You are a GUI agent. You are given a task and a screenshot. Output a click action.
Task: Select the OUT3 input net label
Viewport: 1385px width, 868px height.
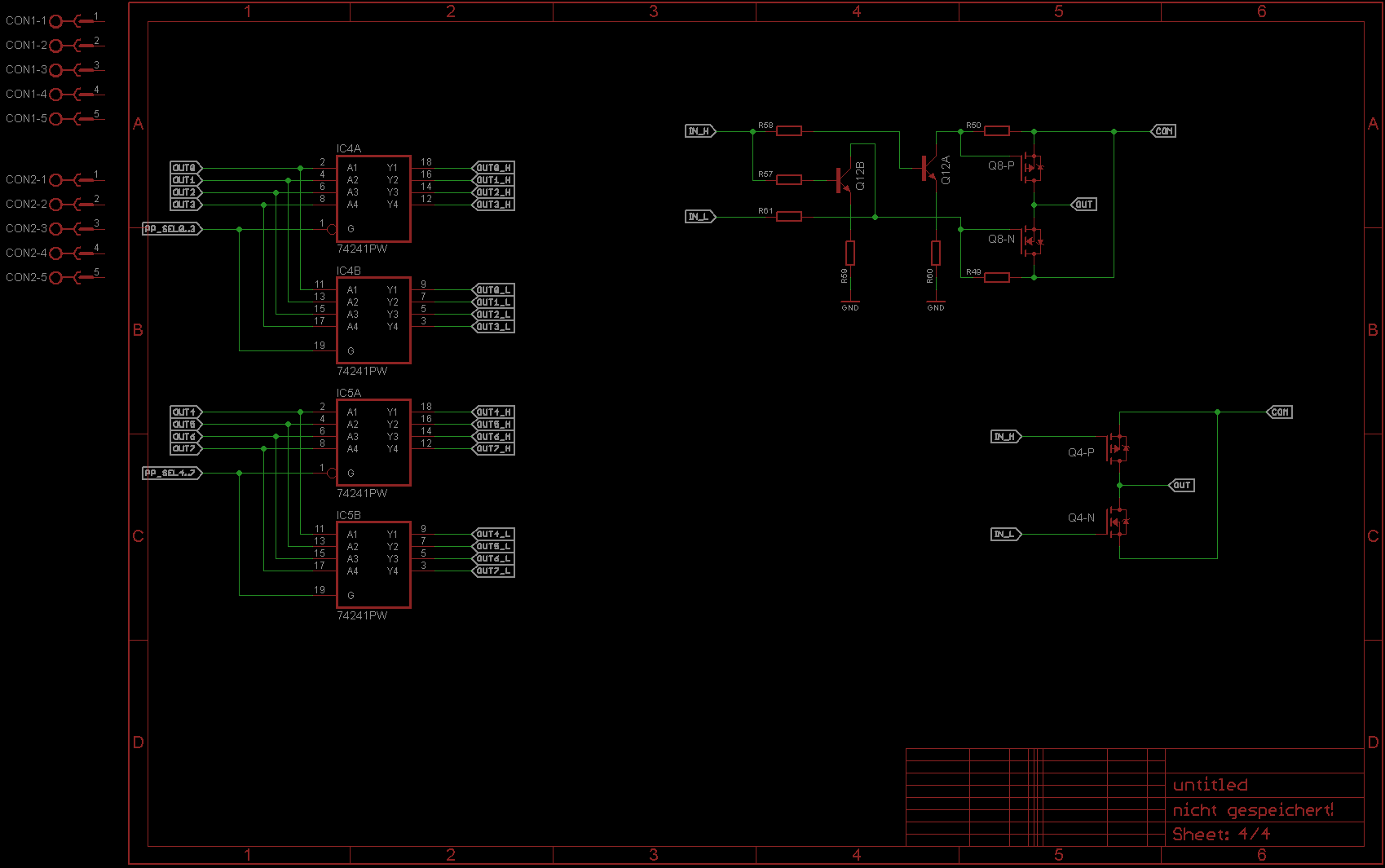[x=186, y=205]
